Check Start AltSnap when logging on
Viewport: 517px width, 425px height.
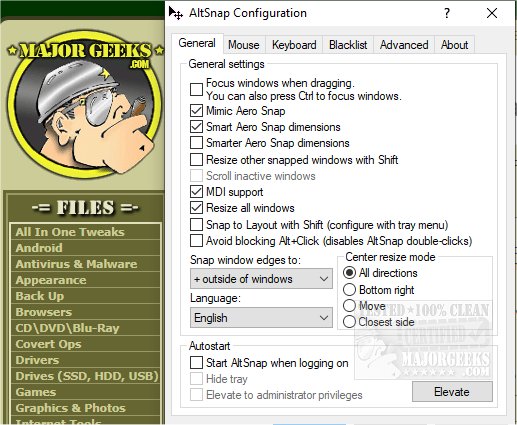(x=196, y=363)
